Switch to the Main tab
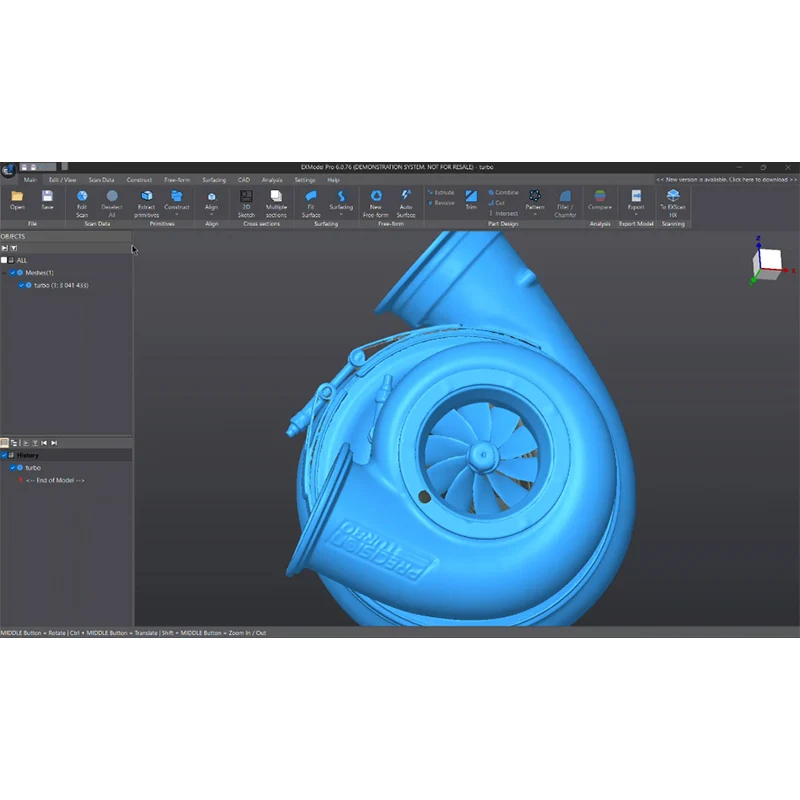The image size is (800, 800). tap(30, 180)
